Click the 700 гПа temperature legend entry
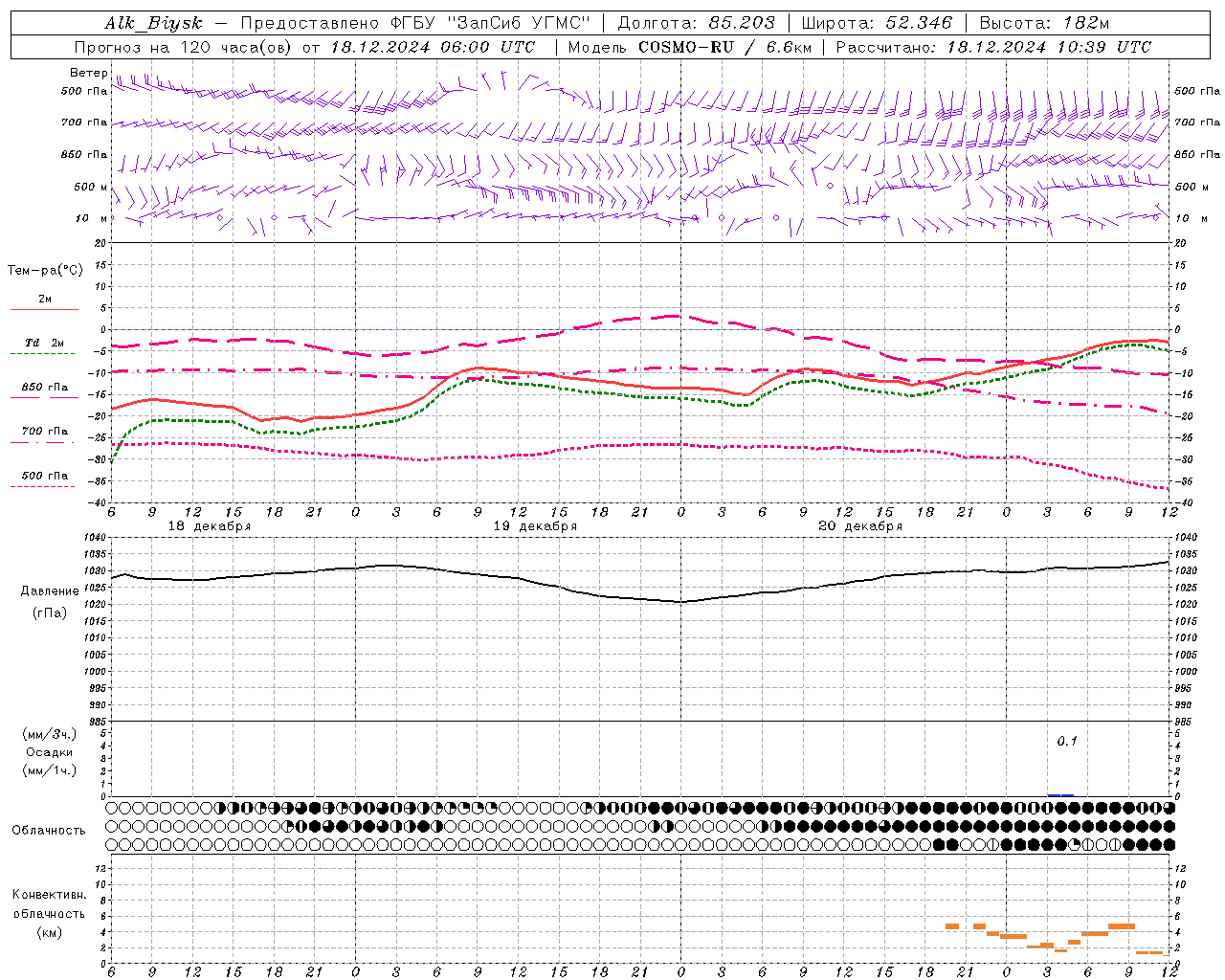Image resolution: width=1225 pixels, height=980 pixels. click(x=45, y=432)
